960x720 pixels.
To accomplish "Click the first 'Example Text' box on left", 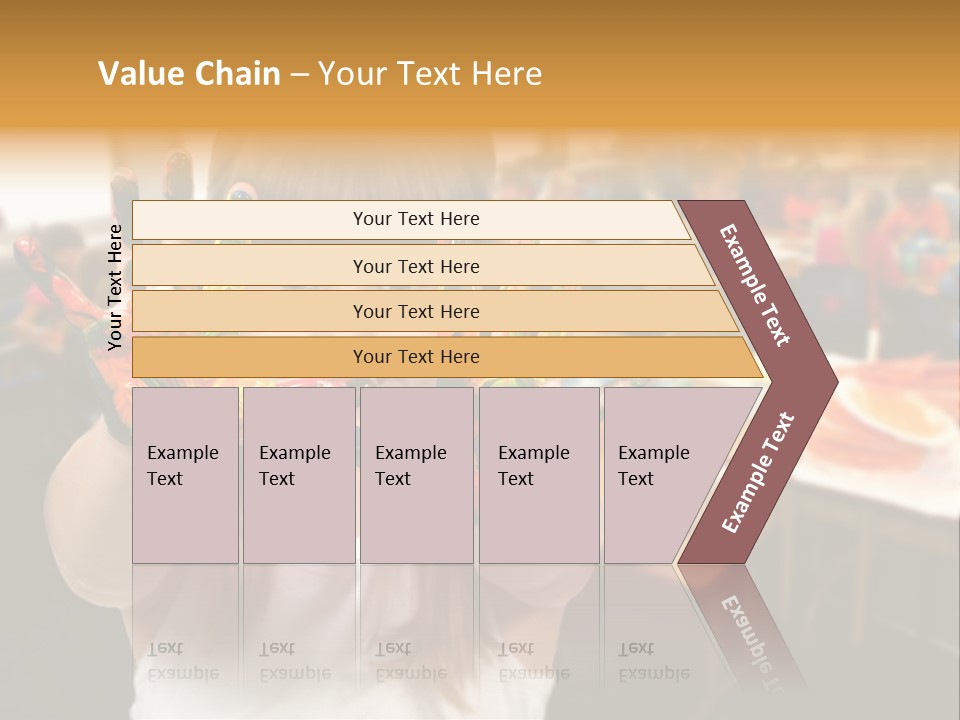I will coord(185,474).
